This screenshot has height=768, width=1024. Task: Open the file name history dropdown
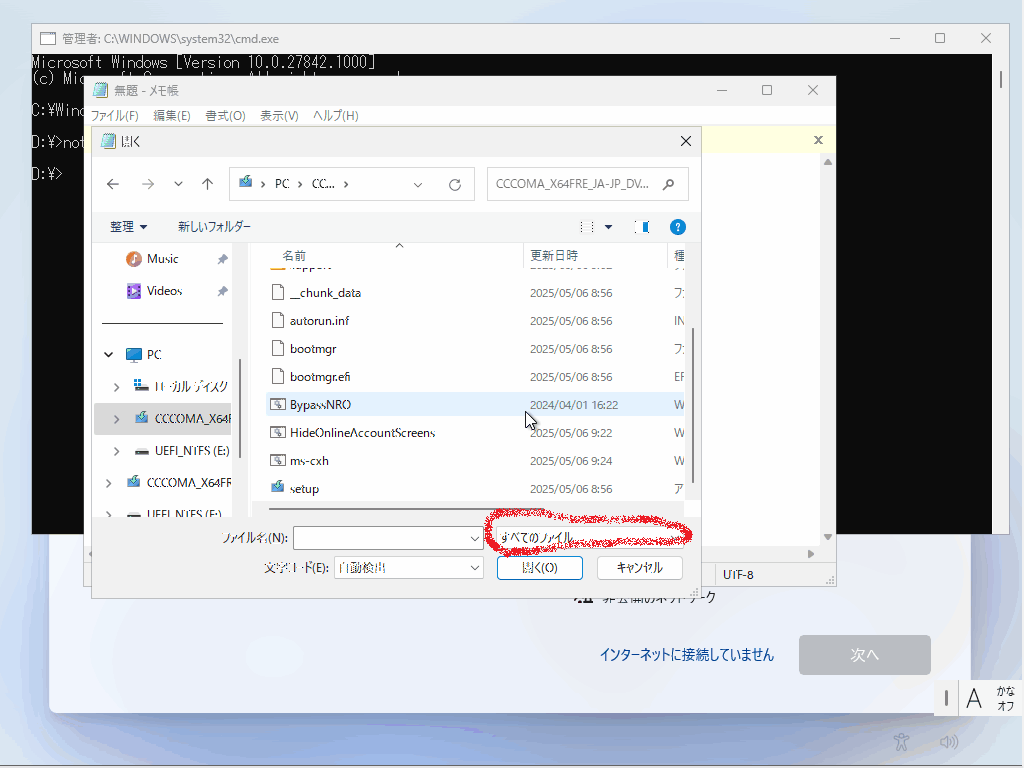tap(475, 539)
